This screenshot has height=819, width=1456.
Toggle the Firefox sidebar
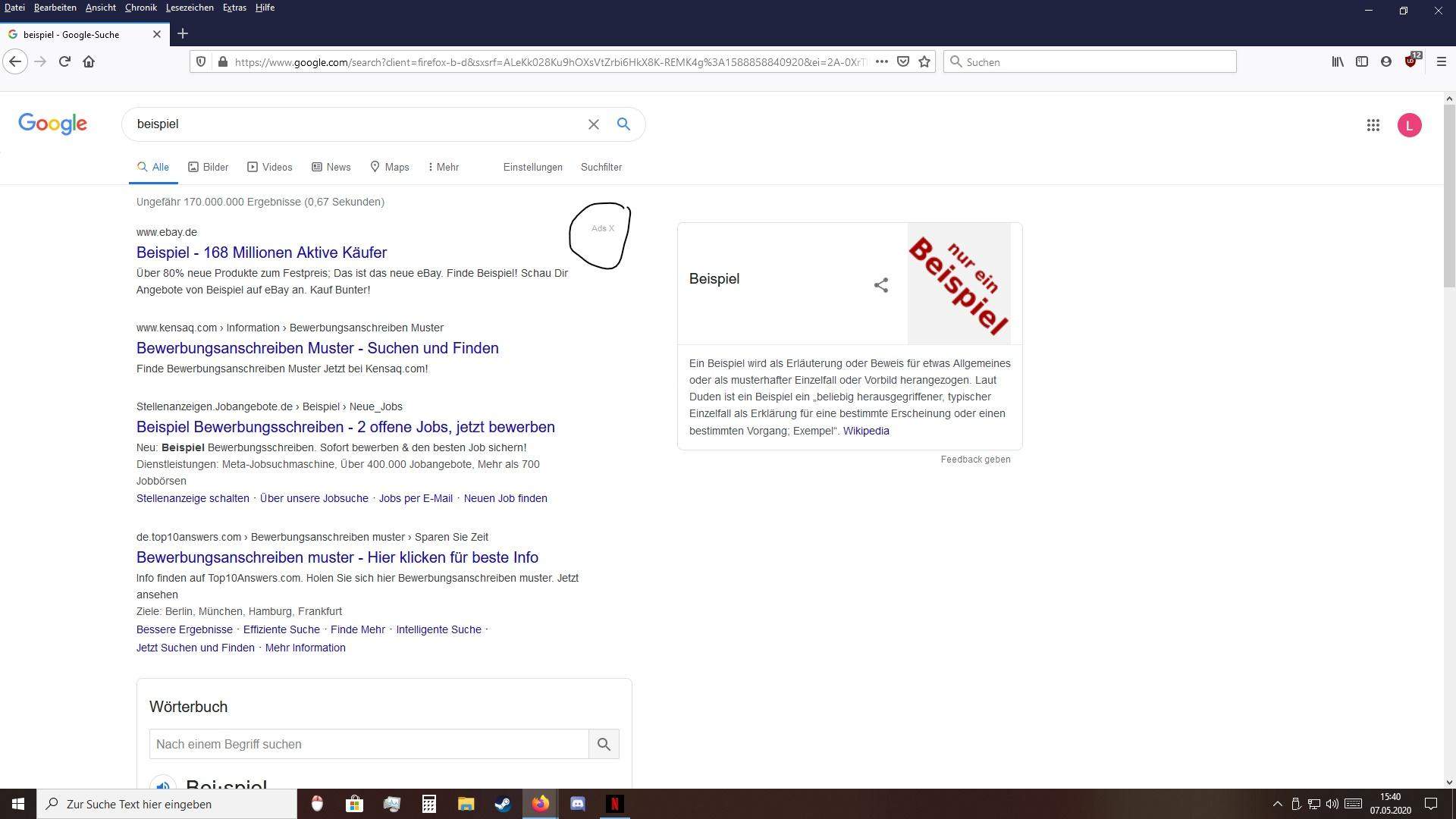(1362, 61)
